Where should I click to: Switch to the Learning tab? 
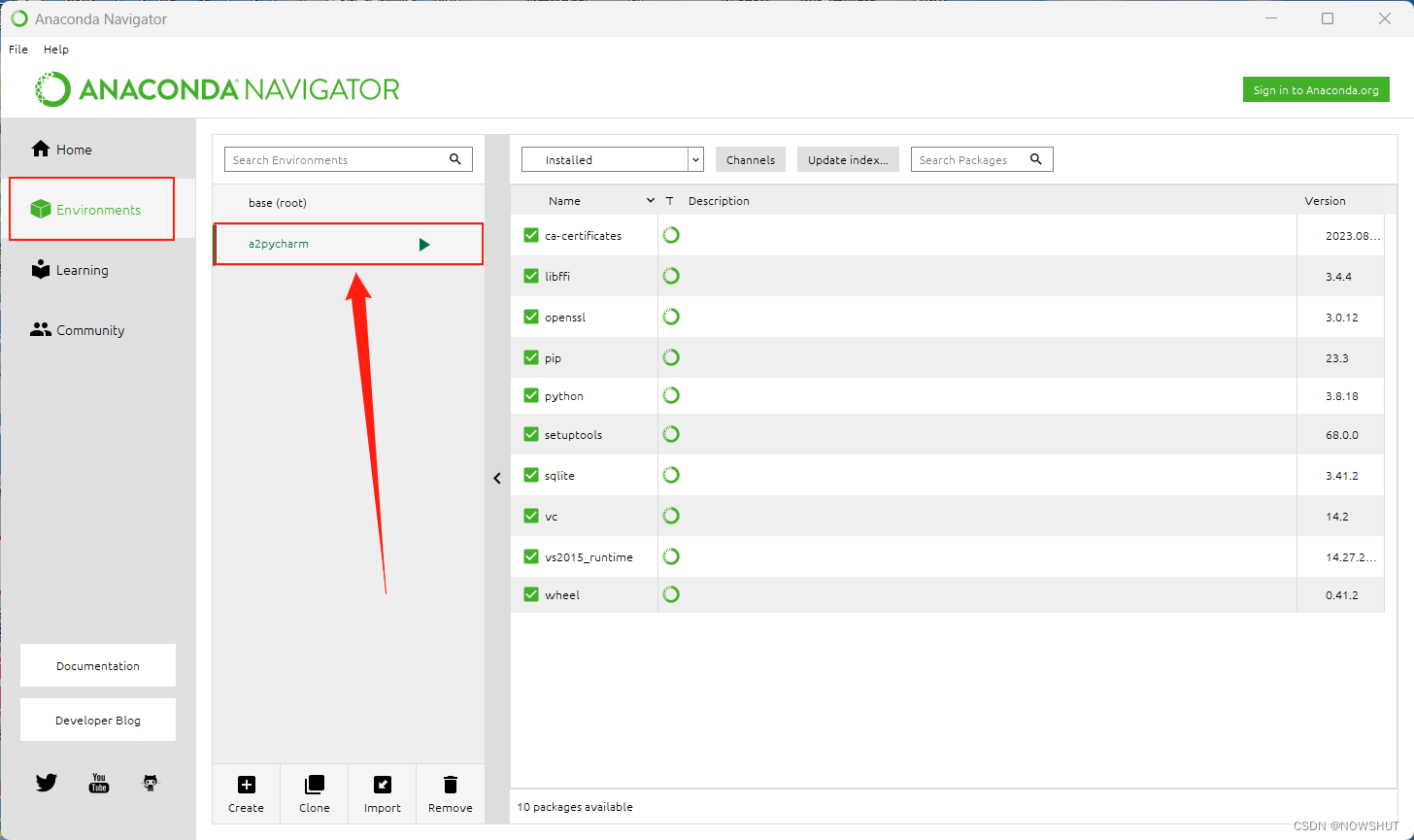[97, 270]
